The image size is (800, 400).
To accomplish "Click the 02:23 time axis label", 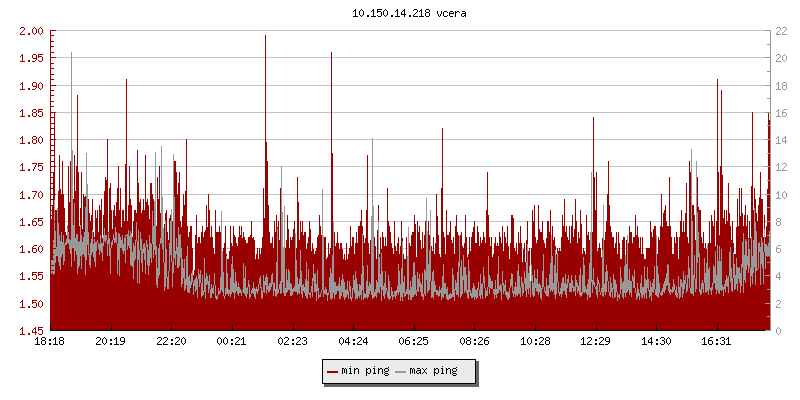I will point(292,341).
